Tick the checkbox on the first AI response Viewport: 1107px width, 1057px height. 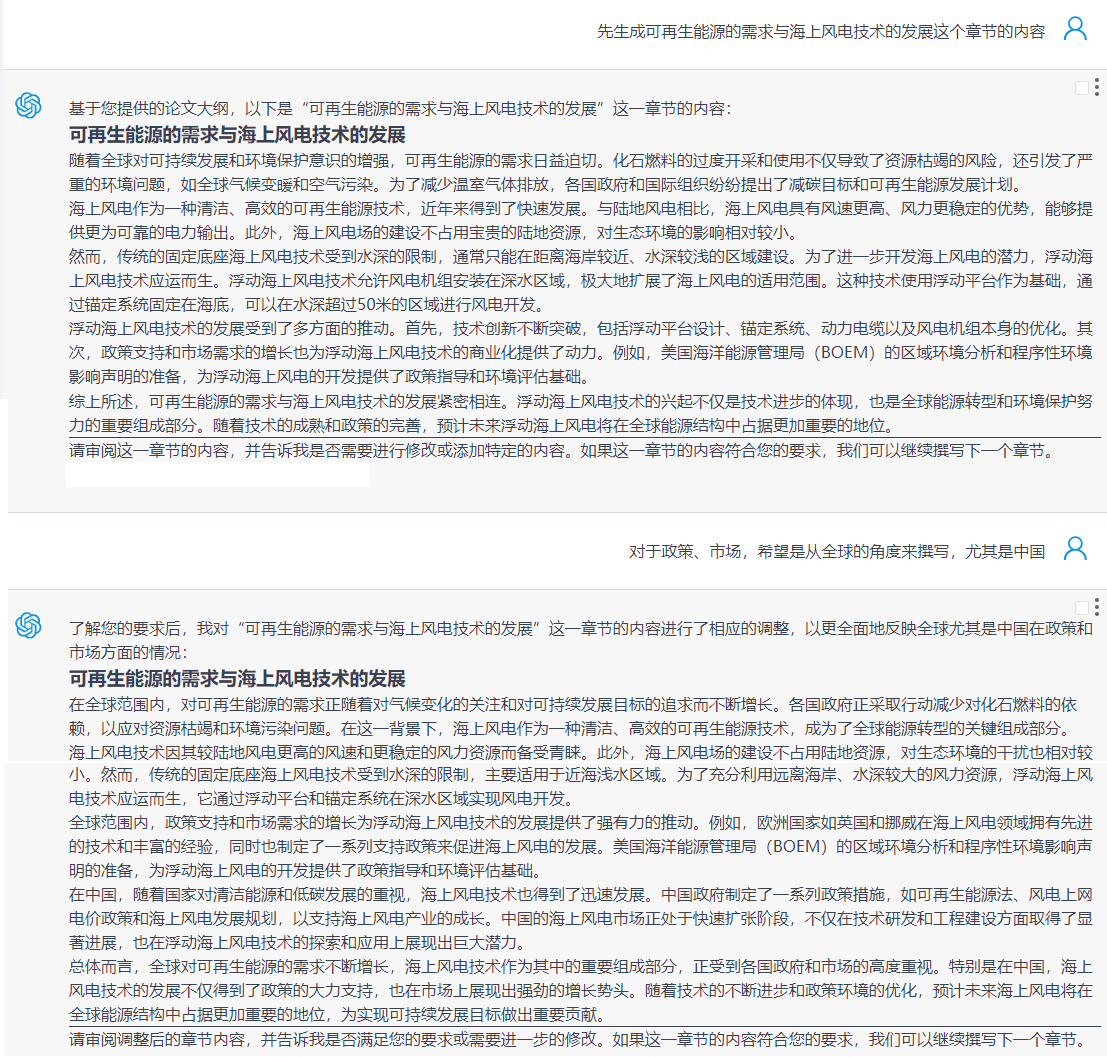(x=1082, y=88)
